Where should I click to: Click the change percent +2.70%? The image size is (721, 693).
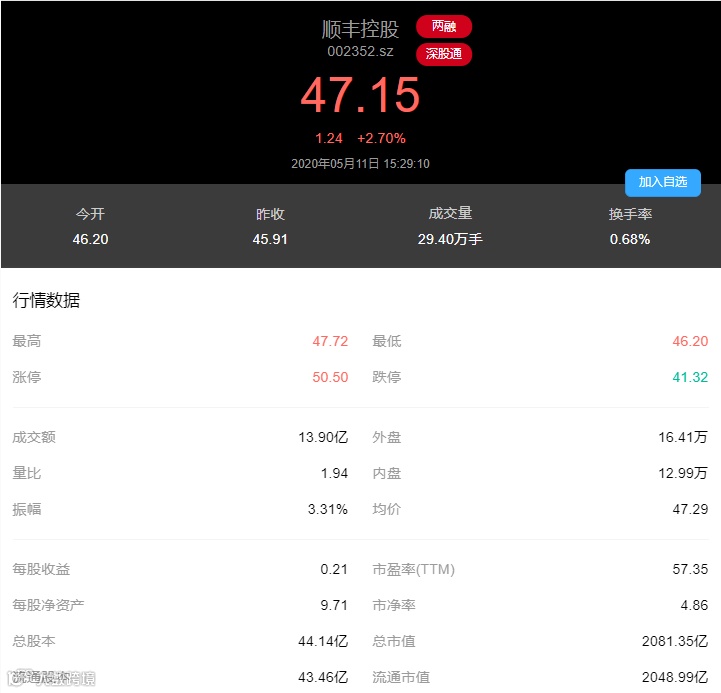pyautogui.click(x=381, y=138)
